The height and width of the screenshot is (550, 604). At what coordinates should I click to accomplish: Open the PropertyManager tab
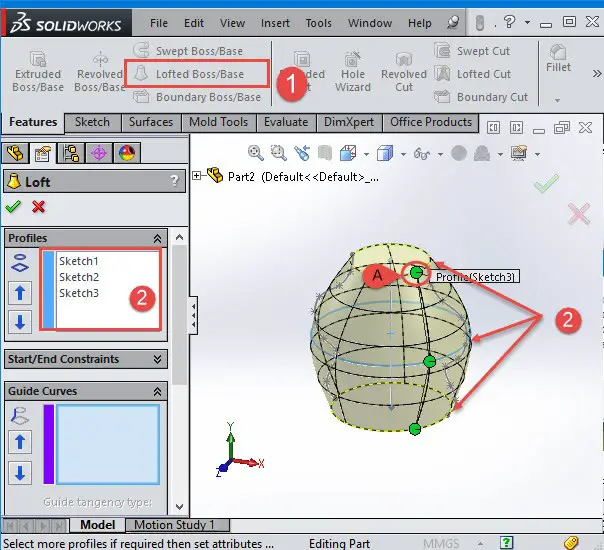(42, 153)
